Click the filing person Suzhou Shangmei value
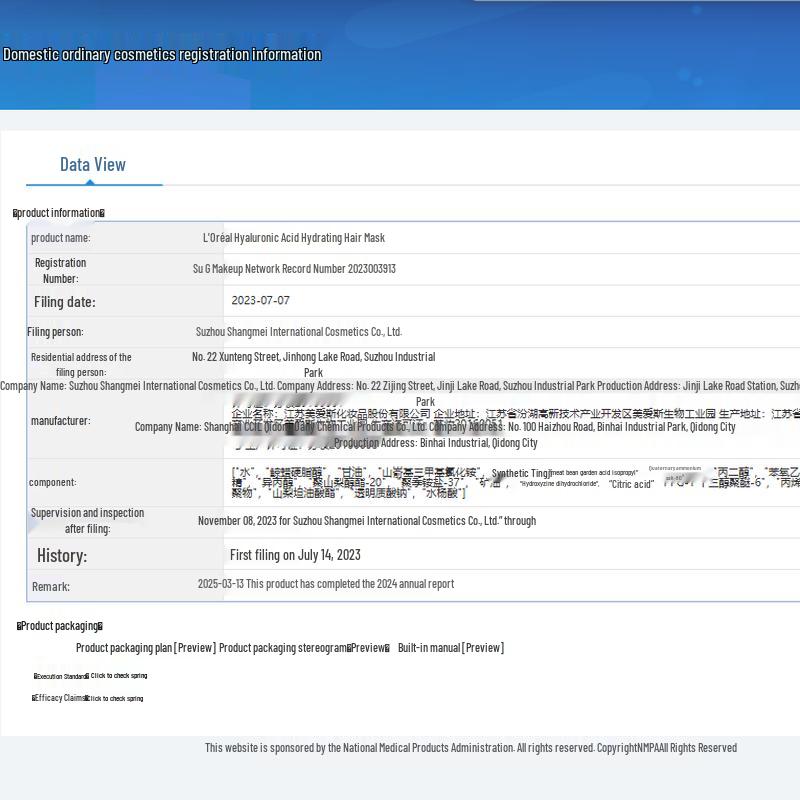 (298, 332)
